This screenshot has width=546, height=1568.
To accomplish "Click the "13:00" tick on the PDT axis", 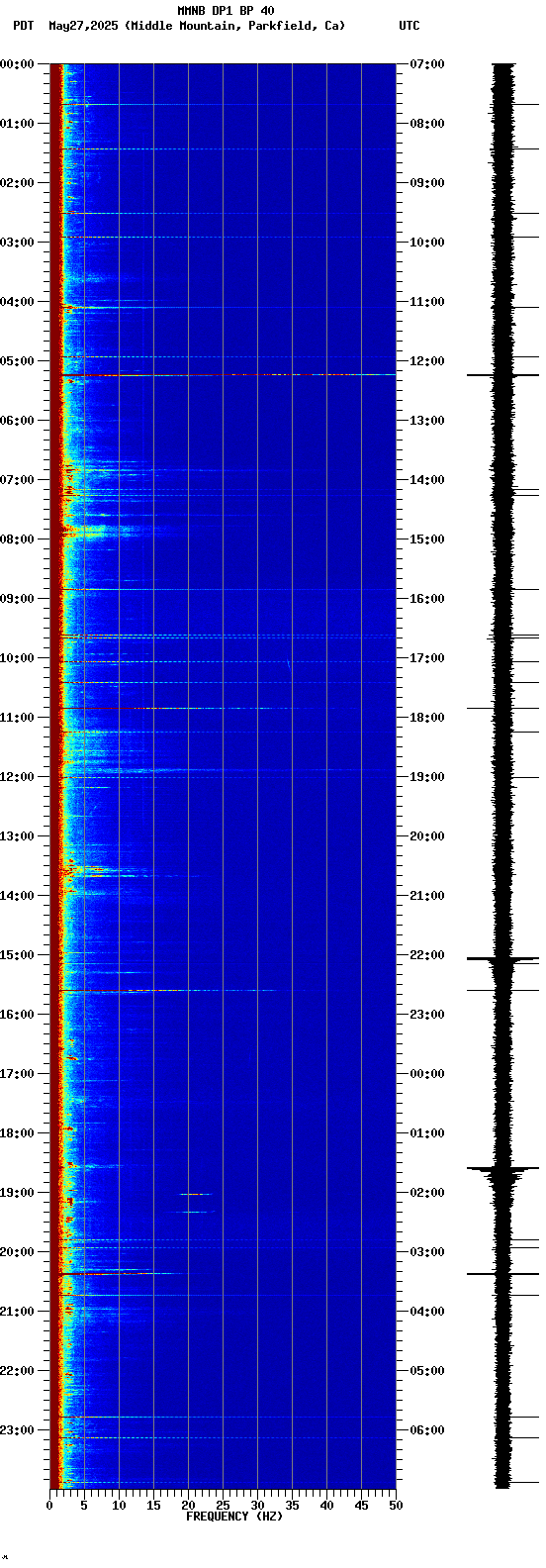I will coord(18,836).
